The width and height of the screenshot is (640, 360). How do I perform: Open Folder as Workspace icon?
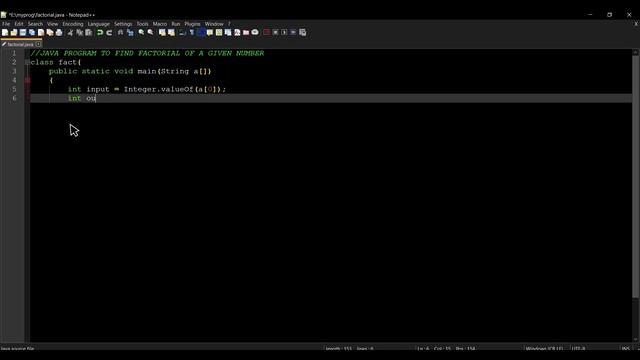coord(246,32)
